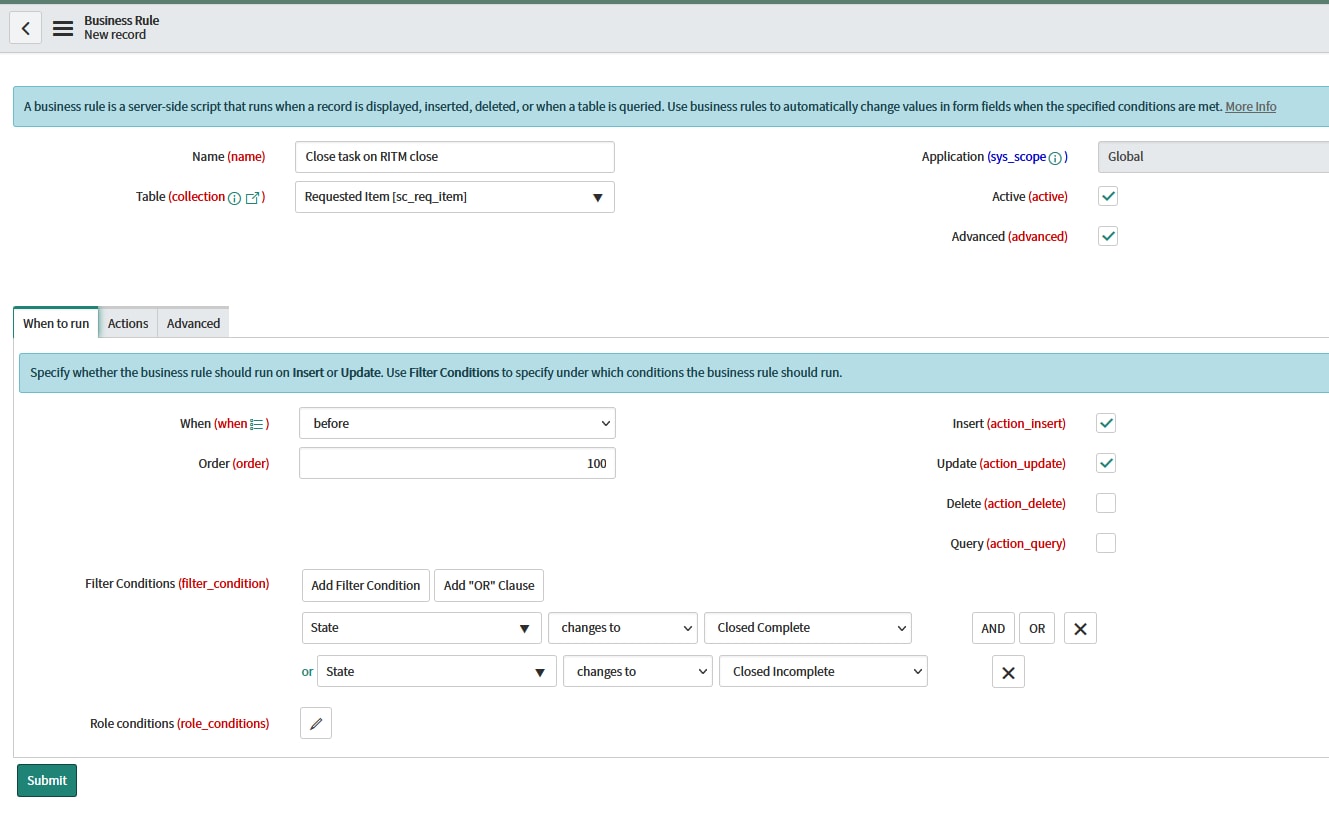Viewport: 1329px width, 837px height.
Task: Enable the Delete action checkbox
Action: tap(1105, 503)
